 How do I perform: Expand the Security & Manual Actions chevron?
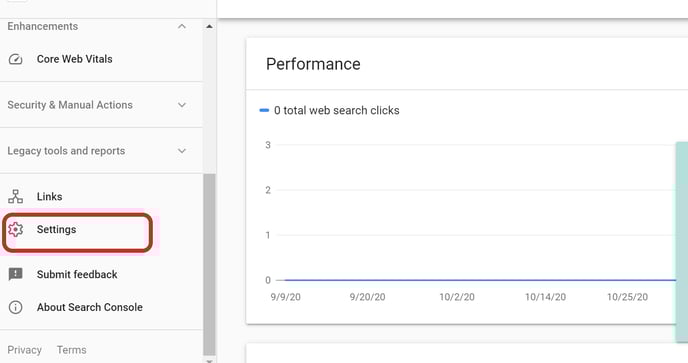[182, 105]
